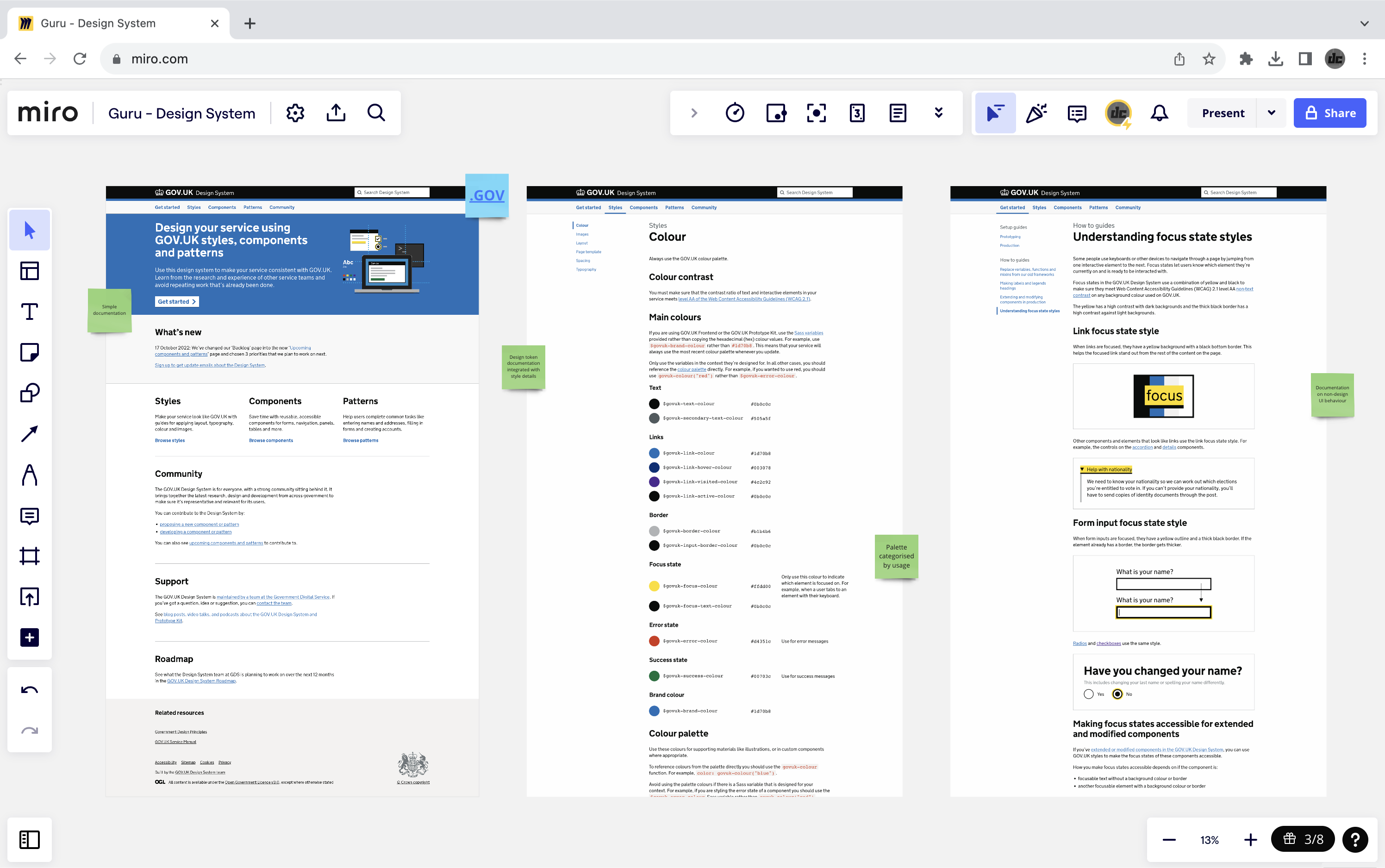The width and height of the screenshot is (1385, 868).
Task: Click board title Guru - Design System
Action: point(182,113)
